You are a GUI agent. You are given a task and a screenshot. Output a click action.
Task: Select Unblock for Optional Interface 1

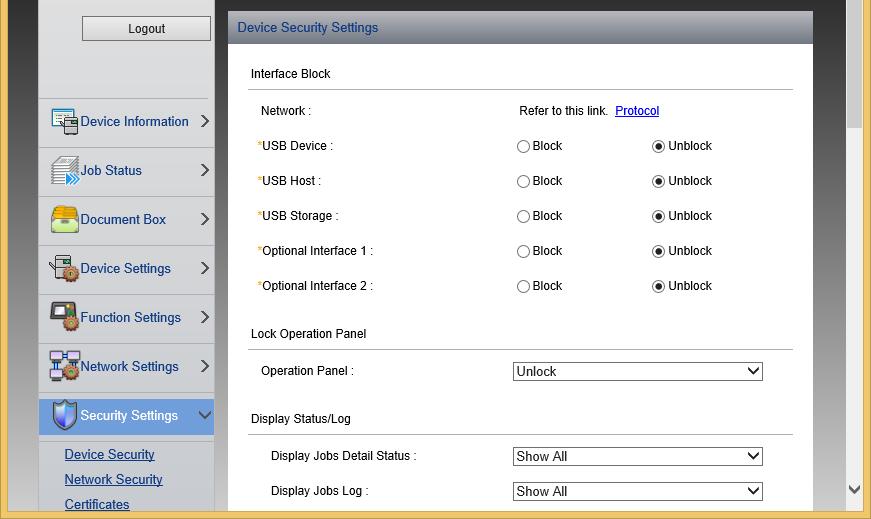click(x=658, y=252)
